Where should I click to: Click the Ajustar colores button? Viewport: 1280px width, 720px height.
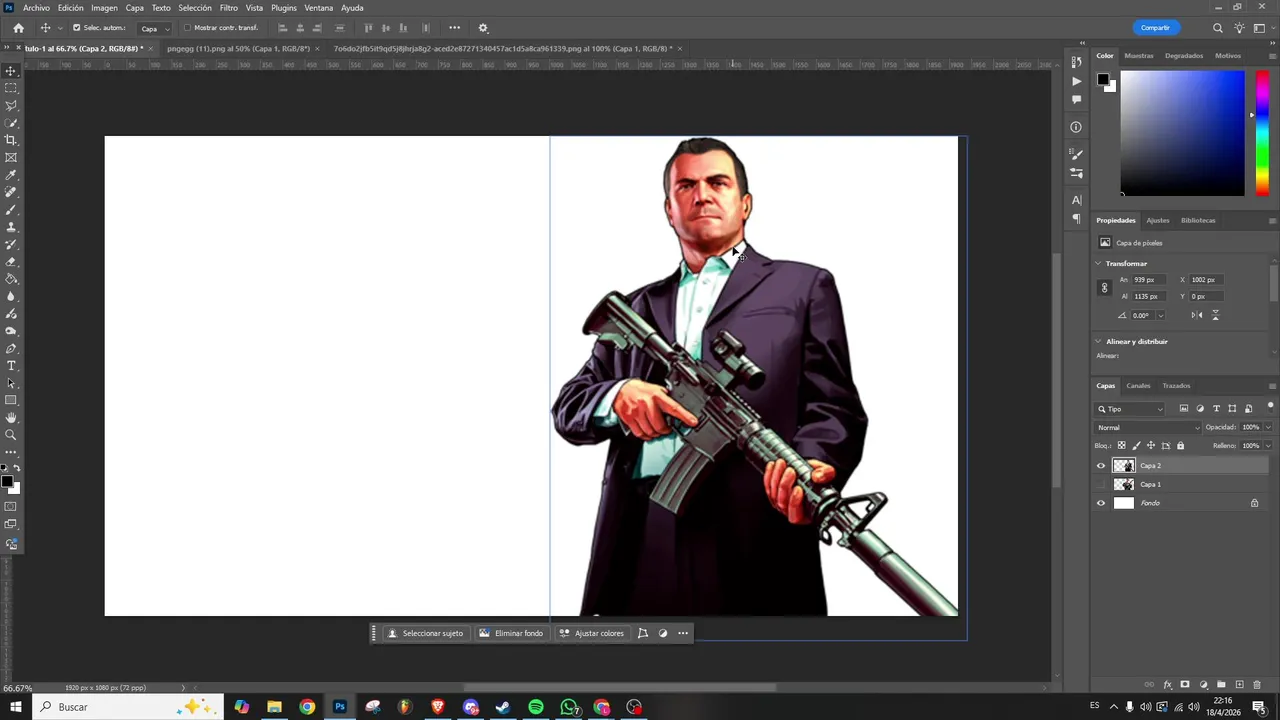(591, 633)
